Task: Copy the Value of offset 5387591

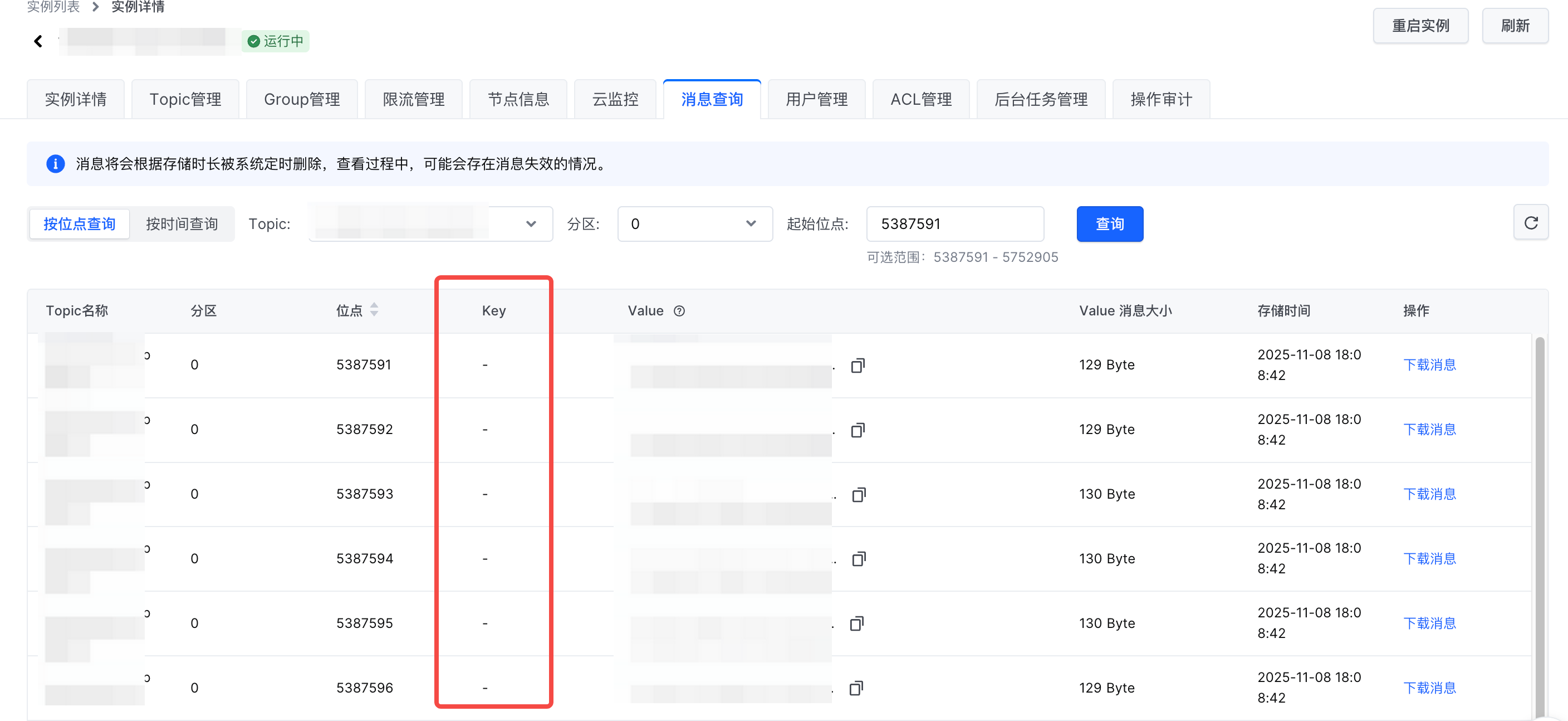Action: coord(857,366)
